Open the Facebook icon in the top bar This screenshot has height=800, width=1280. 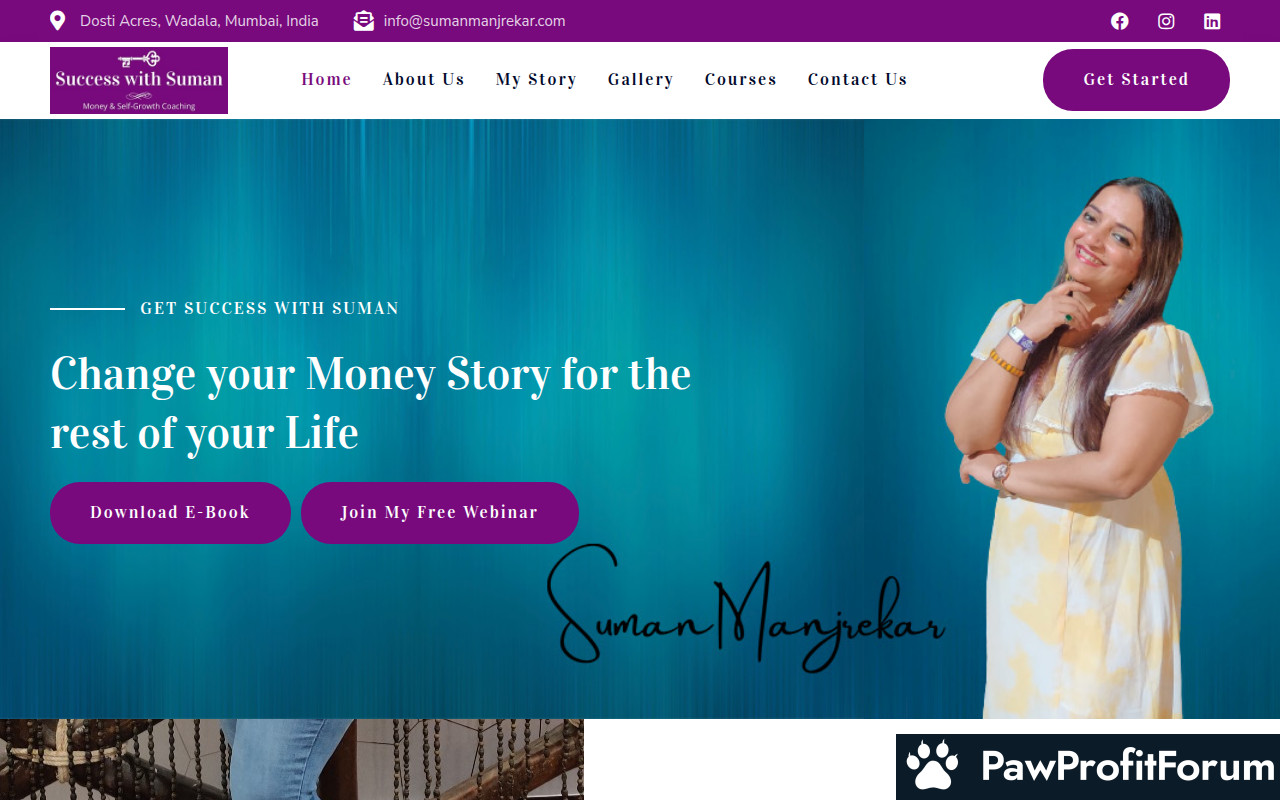coord(1120,21)
